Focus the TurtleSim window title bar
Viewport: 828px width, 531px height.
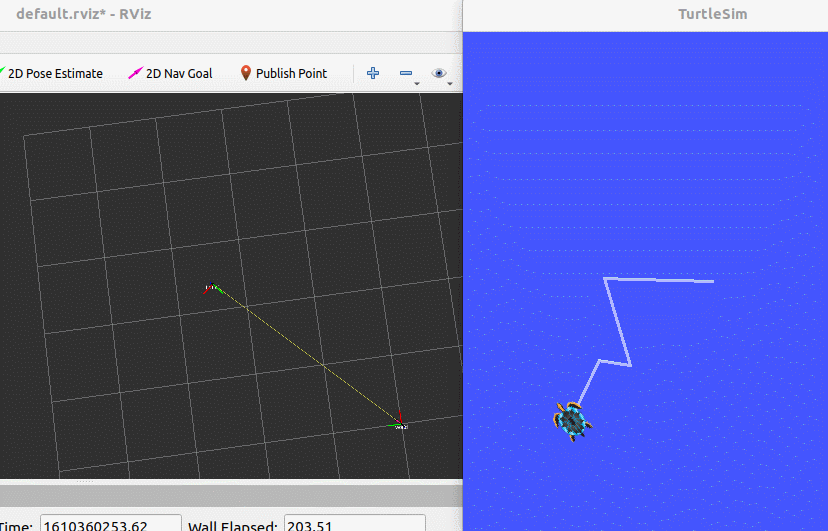[712, 14]
